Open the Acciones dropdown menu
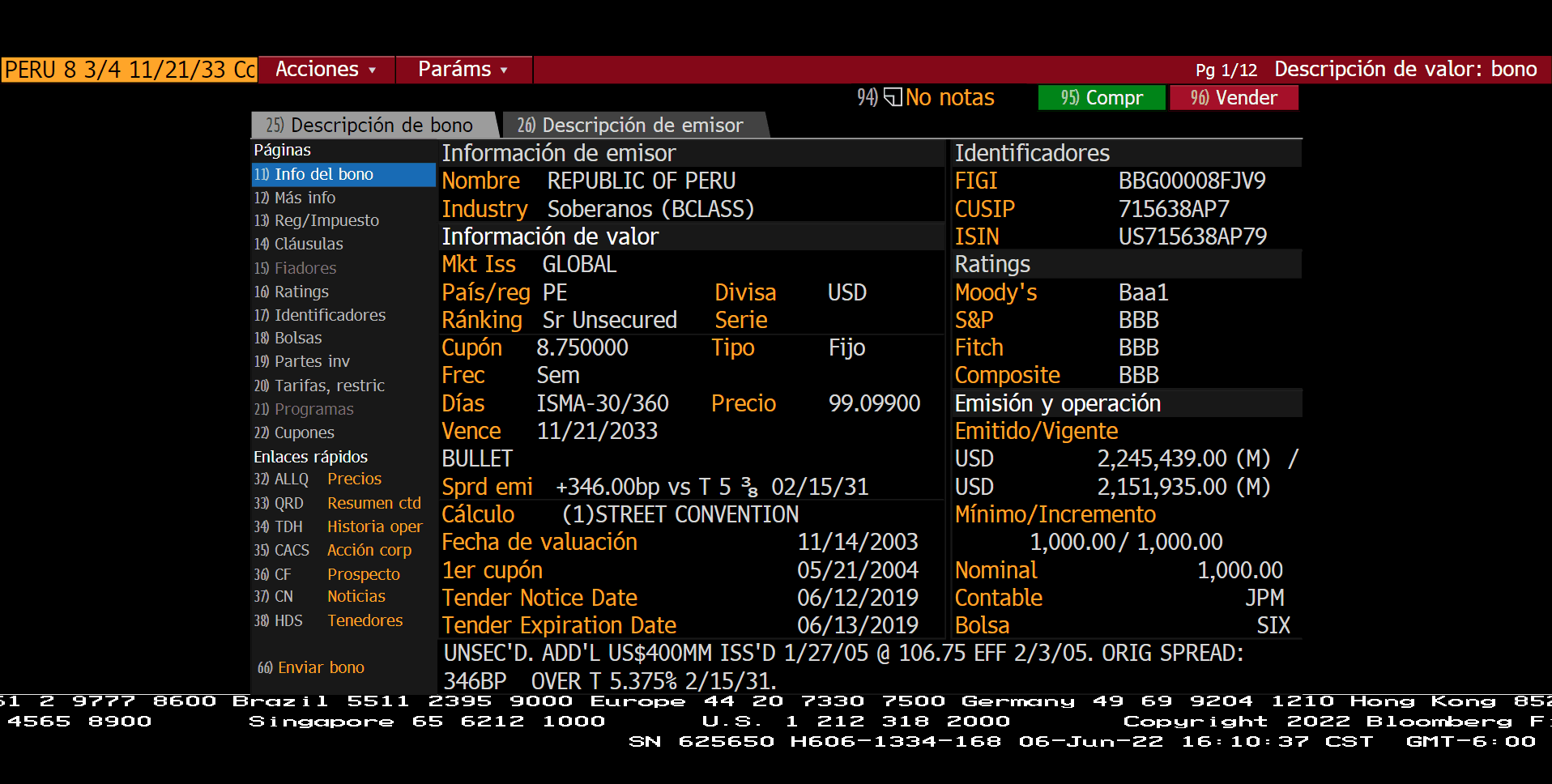 click(326, 70)
